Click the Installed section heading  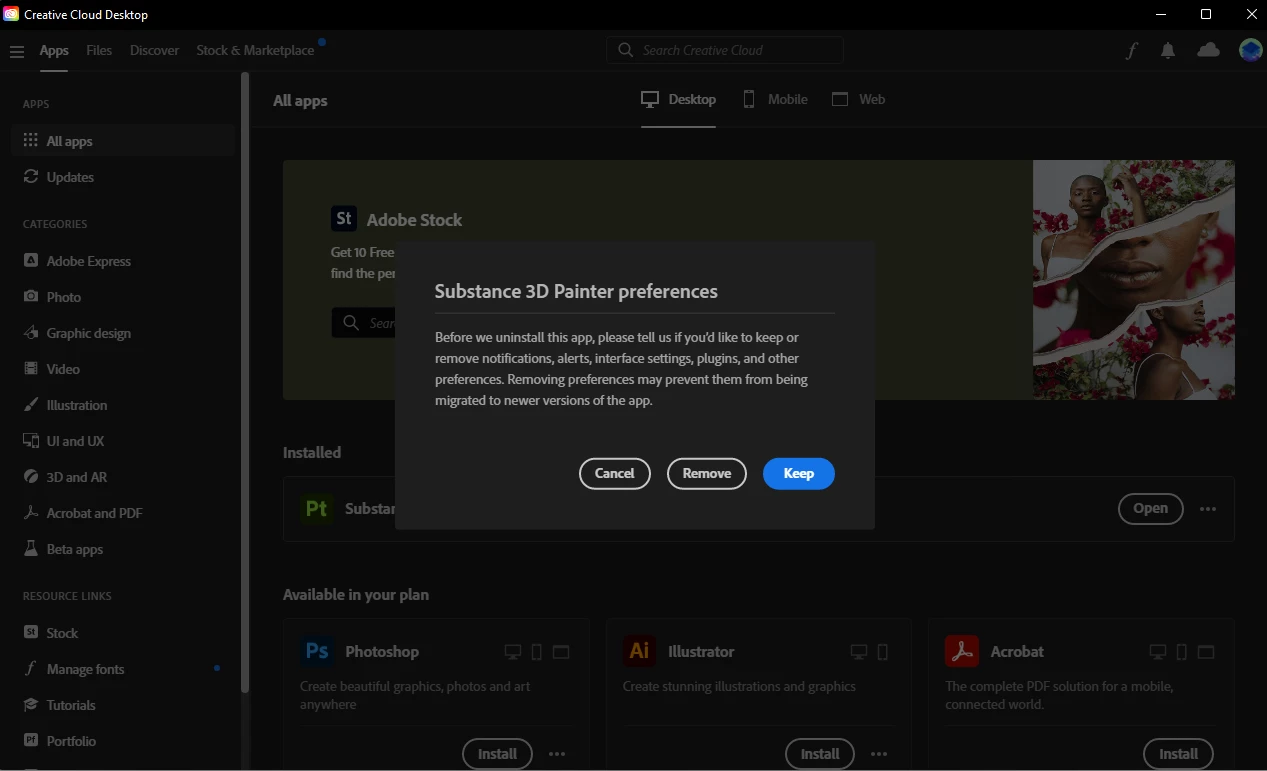click(x=312, y=452)
